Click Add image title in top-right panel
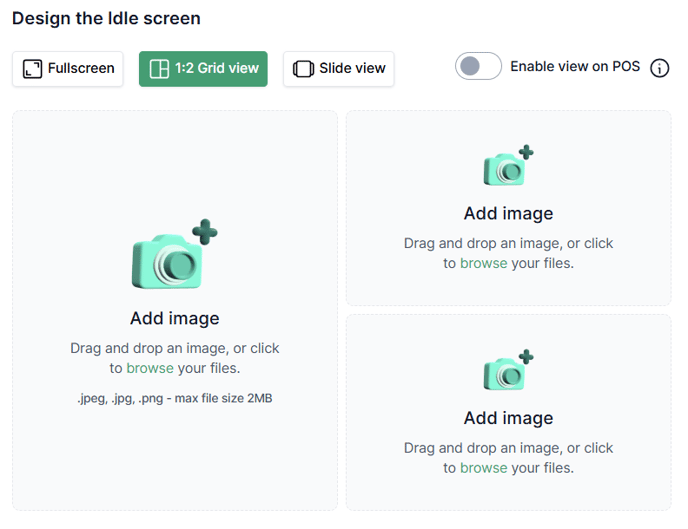 pos(508,213)
